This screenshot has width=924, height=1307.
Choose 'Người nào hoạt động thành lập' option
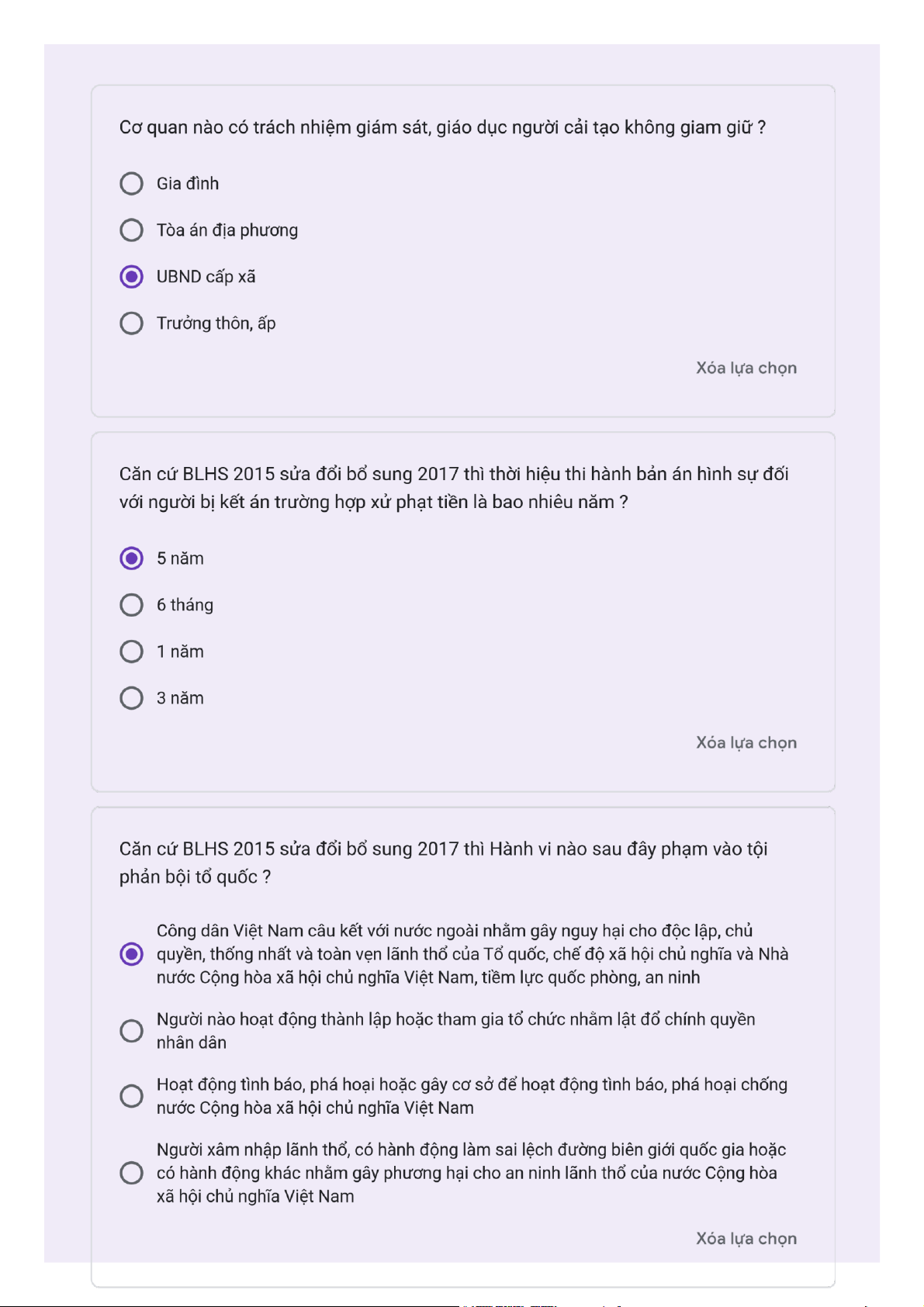tap(132, 1031)
